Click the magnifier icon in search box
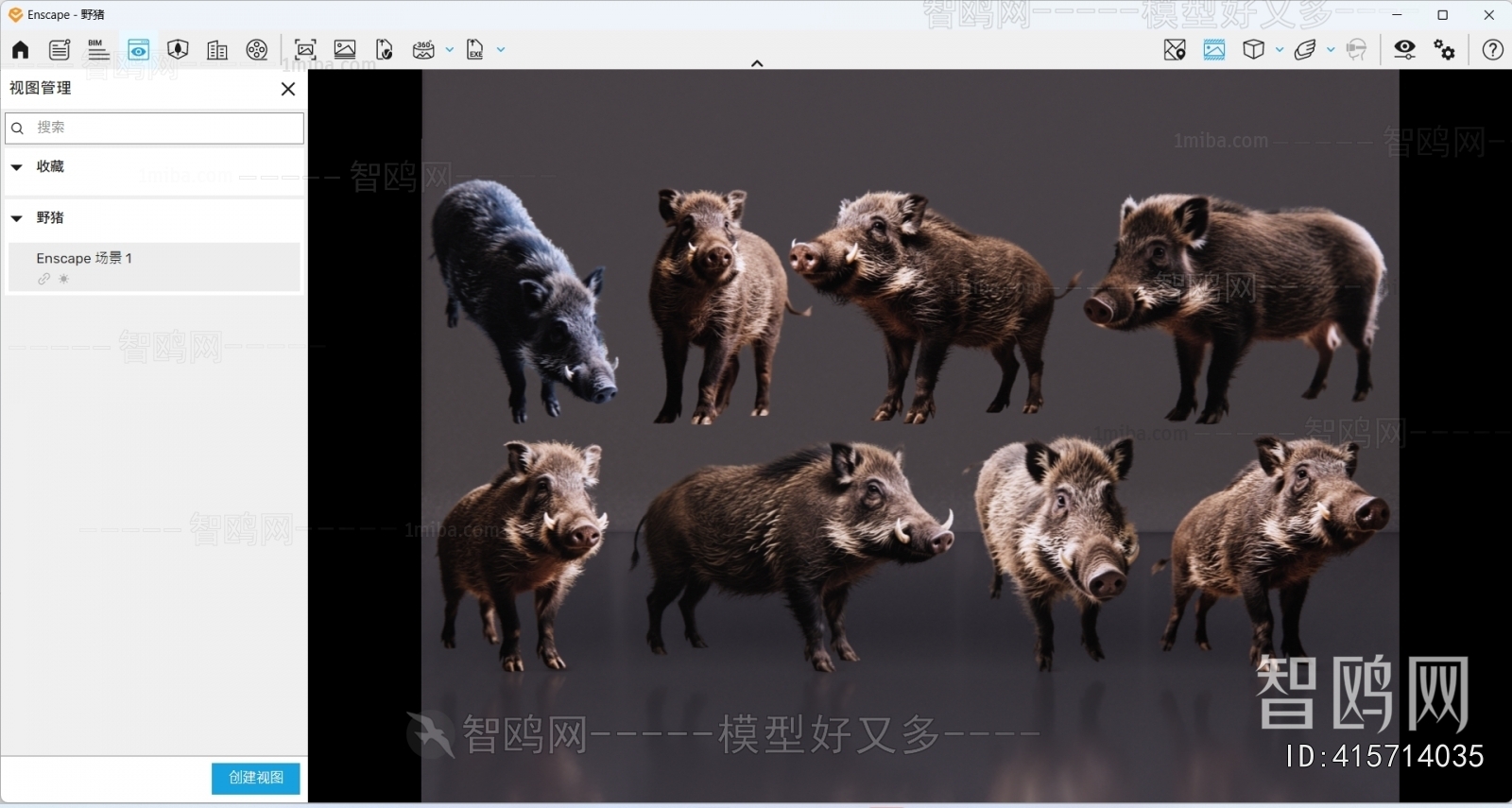The height and width of the screenshot is (808, 1512). coord(17,128)
